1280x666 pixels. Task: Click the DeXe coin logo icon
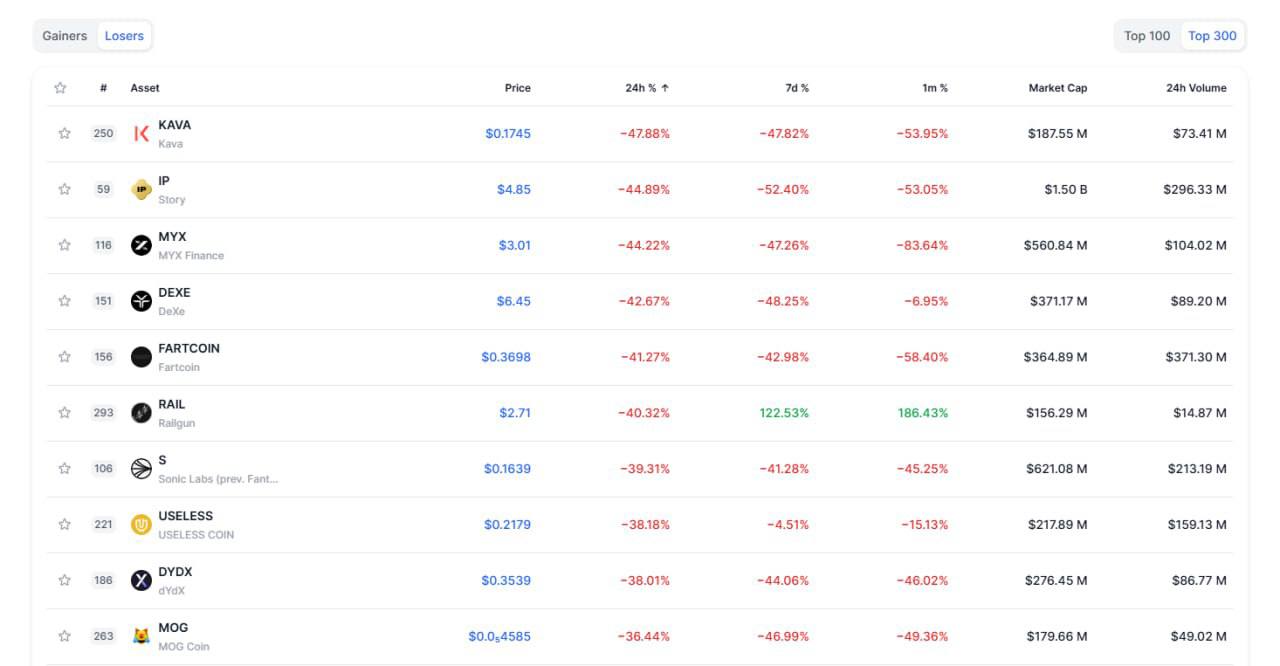coord(141,301)
